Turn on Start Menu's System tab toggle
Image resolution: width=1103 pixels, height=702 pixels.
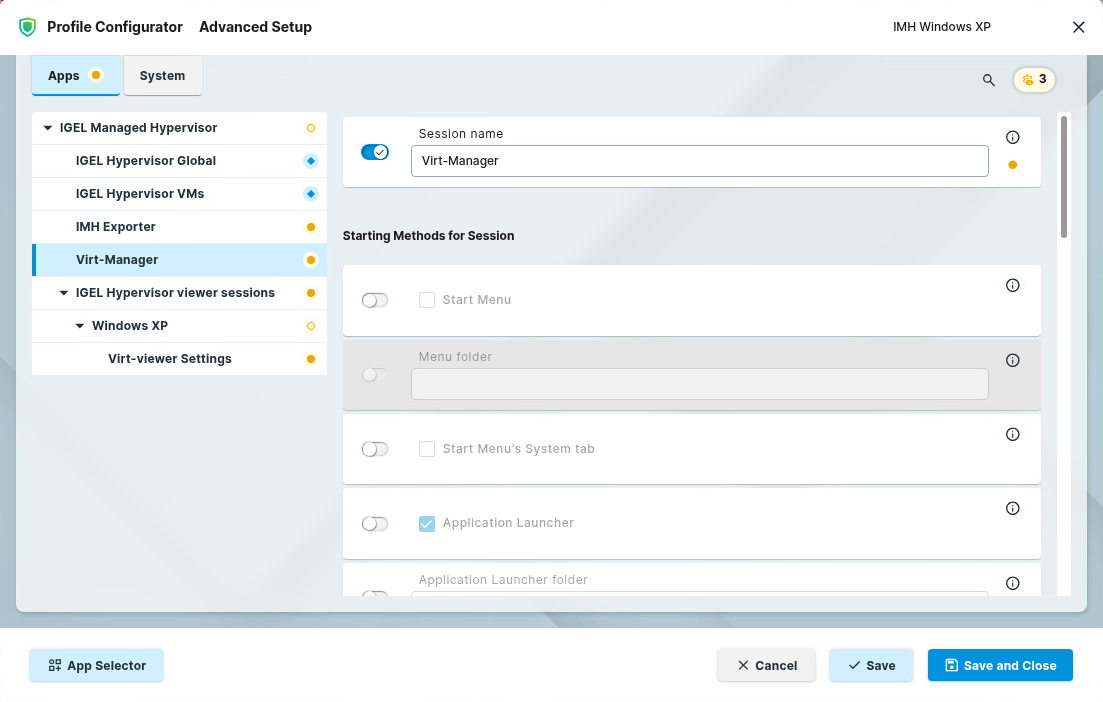(375, 450)
